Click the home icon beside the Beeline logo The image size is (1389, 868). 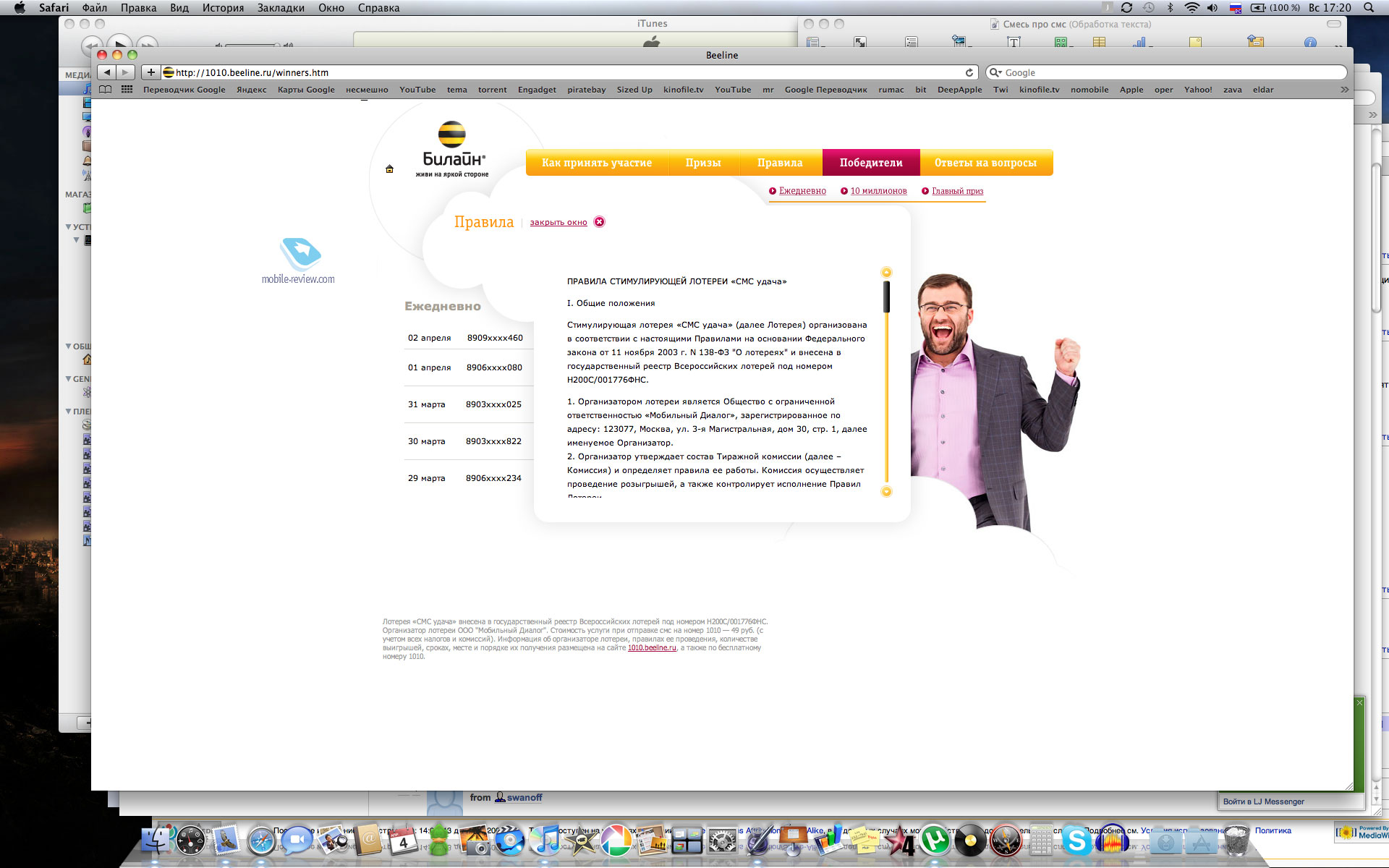point(389,169)
